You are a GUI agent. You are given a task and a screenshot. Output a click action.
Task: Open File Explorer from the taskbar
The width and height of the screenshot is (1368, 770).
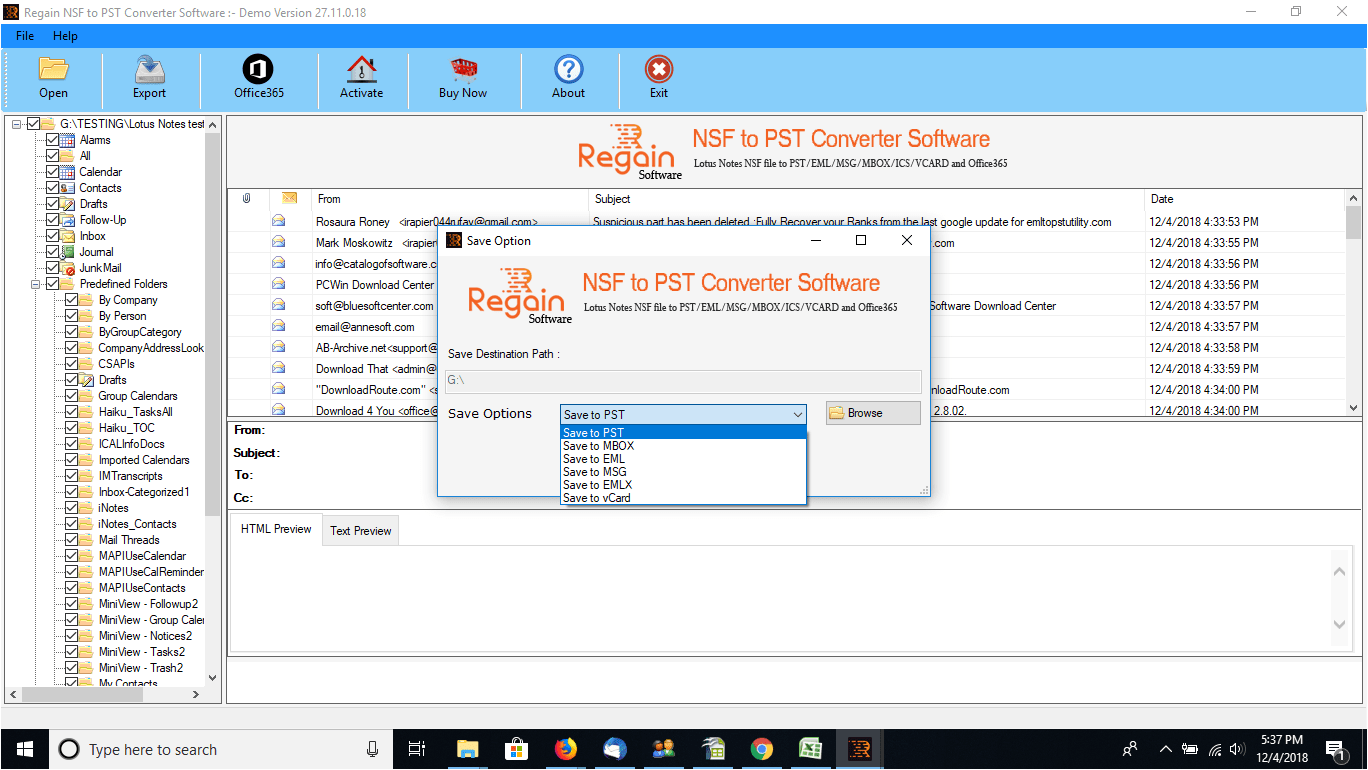click(467, 749)
